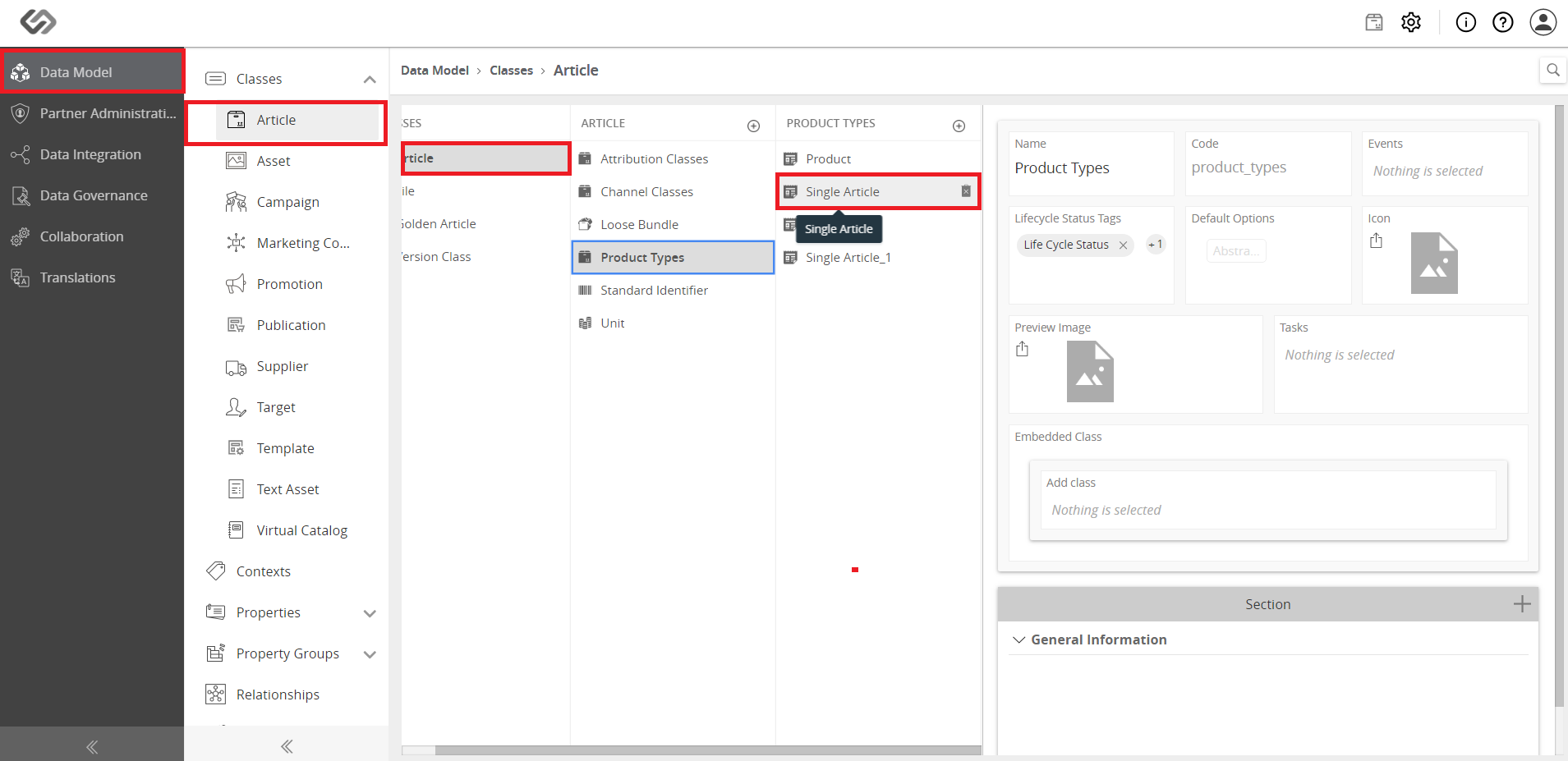Screen dimensions: 1568x761
Task: Select Single Article row
Action: 878,191
